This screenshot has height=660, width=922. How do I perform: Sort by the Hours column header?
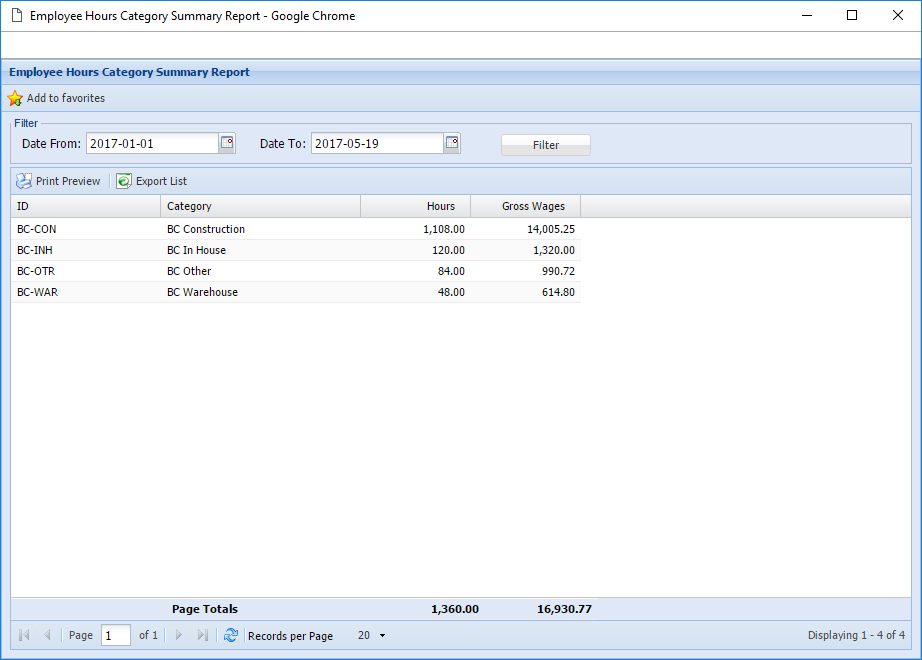[x=415, y=206]
